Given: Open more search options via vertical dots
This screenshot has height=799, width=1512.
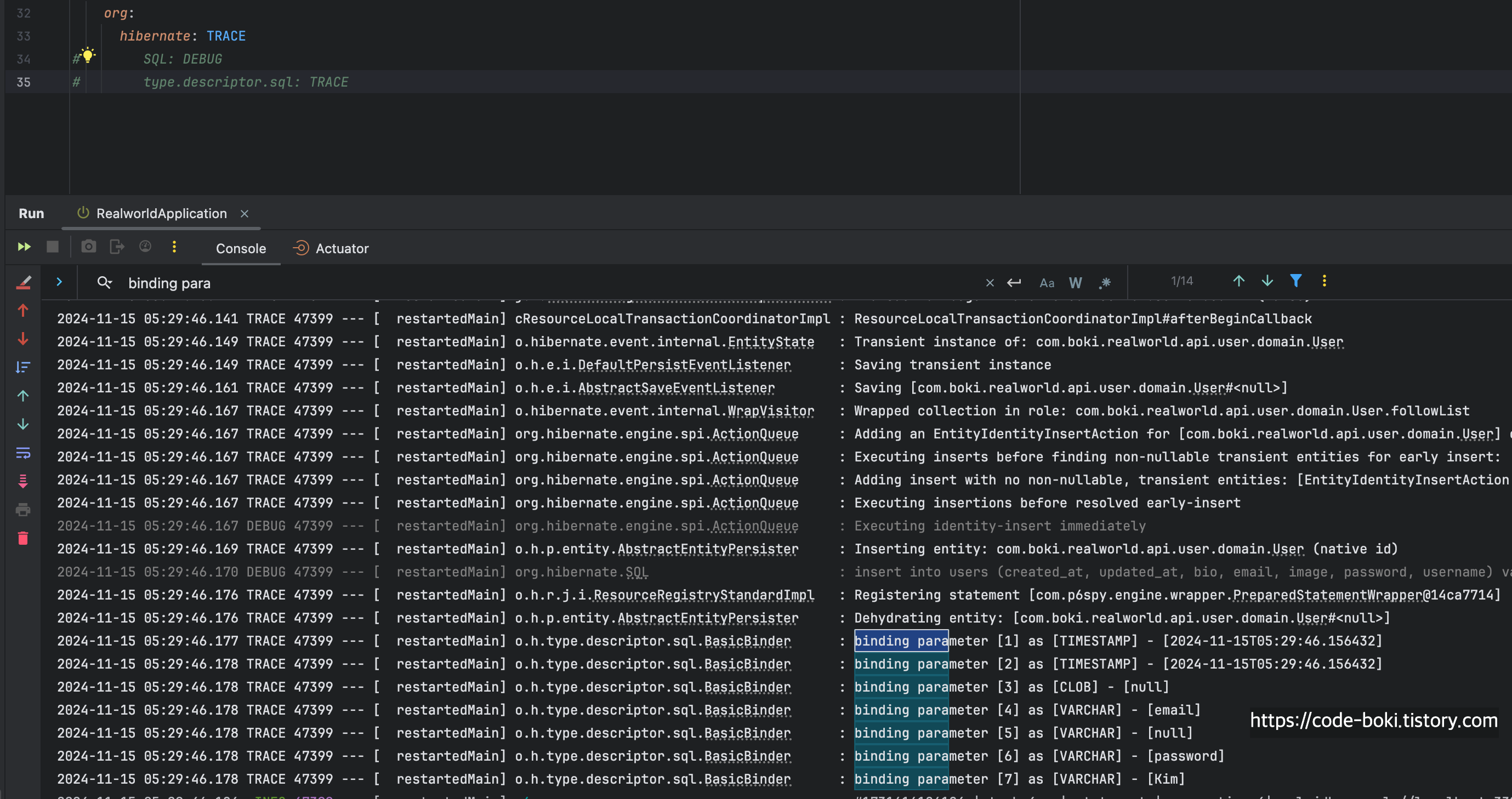Looking at the screenshot, I should tap(1324, 282).
